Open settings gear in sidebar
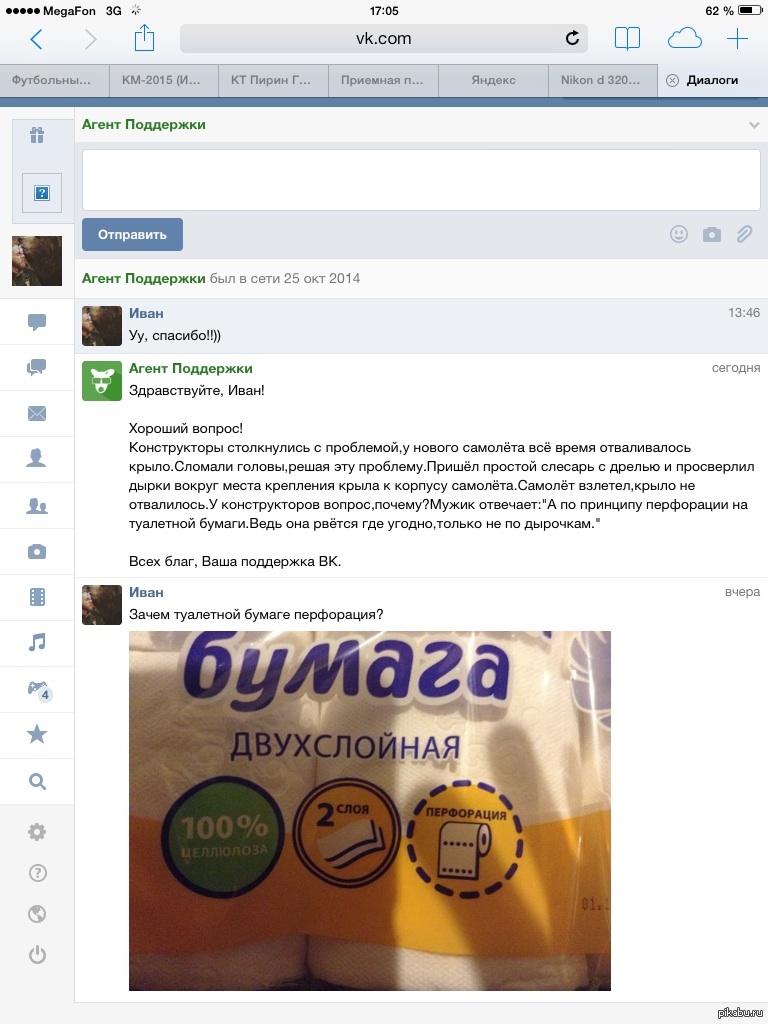 37,832
